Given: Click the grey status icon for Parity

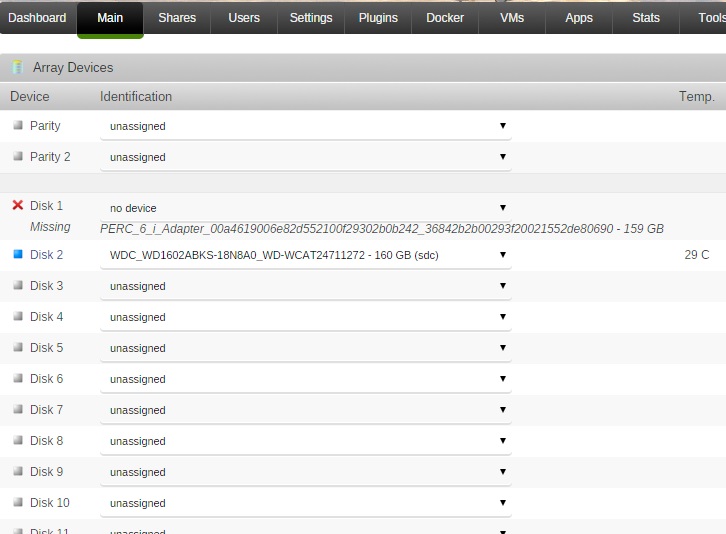Looking at the screenshot, I should pos(18,125).
